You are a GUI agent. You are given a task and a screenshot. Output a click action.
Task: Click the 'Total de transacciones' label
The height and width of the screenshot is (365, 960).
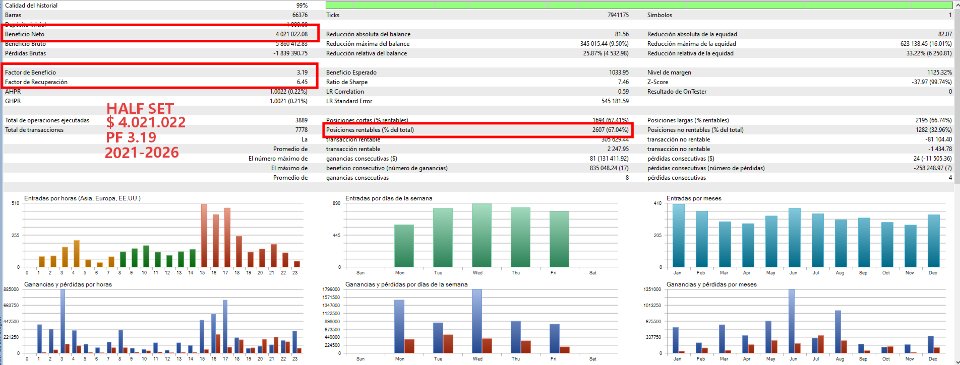point(34,130)
